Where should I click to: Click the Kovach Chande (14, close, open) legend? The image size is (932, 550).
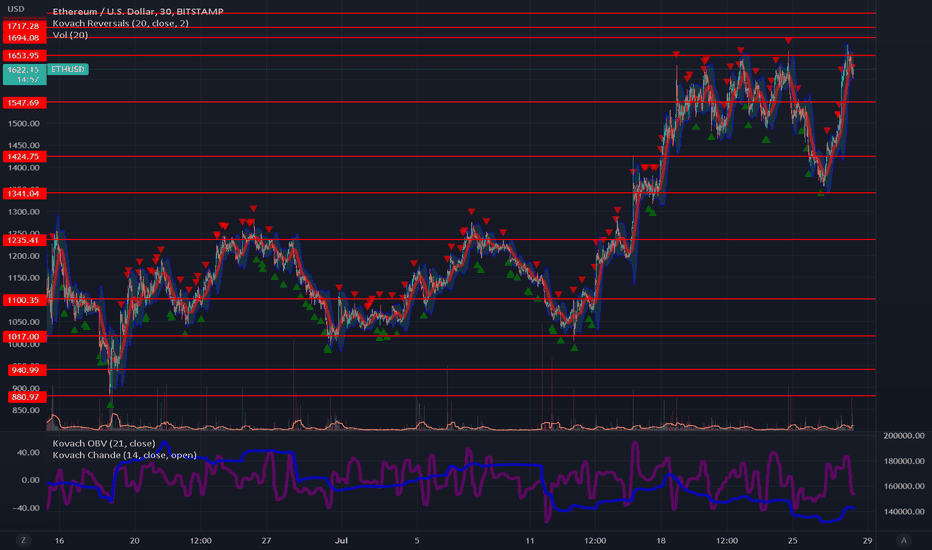[x=124, y=455]
